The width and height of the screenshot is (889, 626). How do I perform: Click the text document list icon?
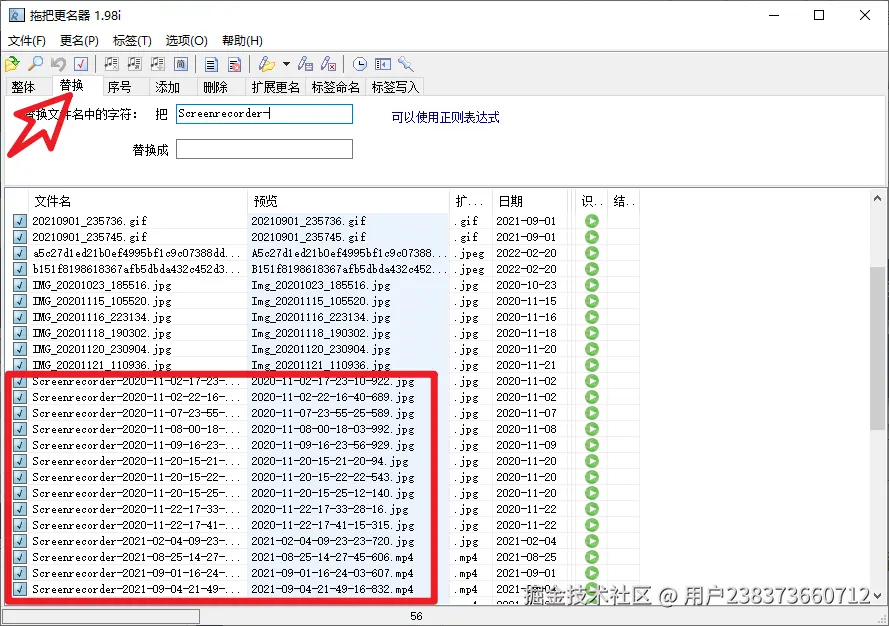pyautogui.click(x=211, y=64)
